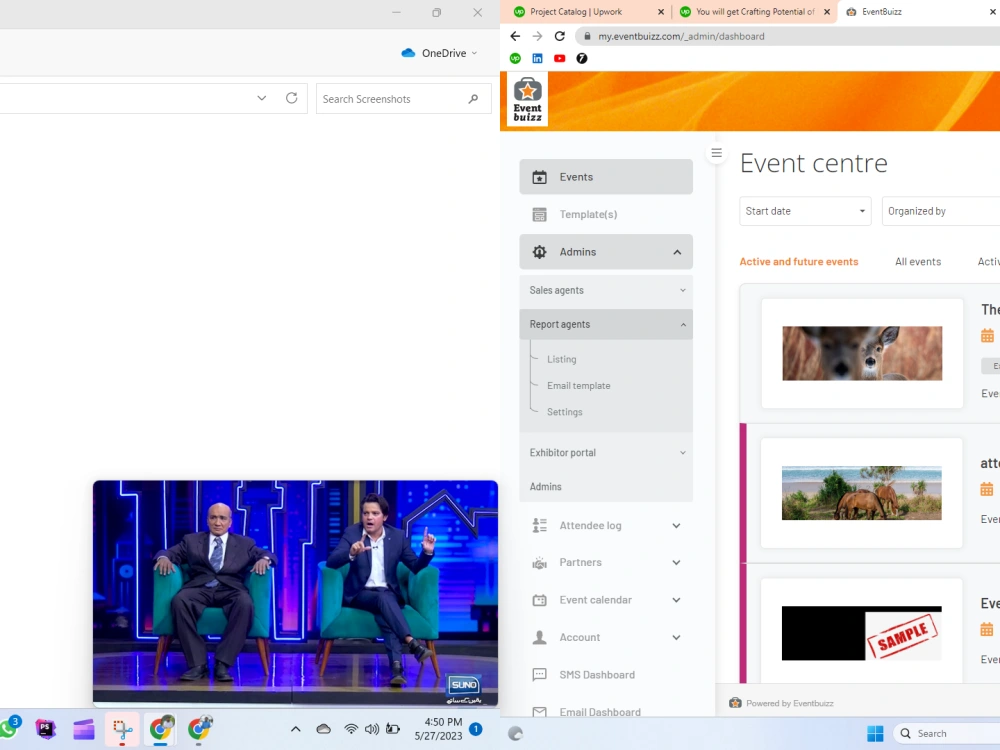1000x750 pixels.
Task: Reload the Eventbuizz page
Action: click(x=559, y=36)
